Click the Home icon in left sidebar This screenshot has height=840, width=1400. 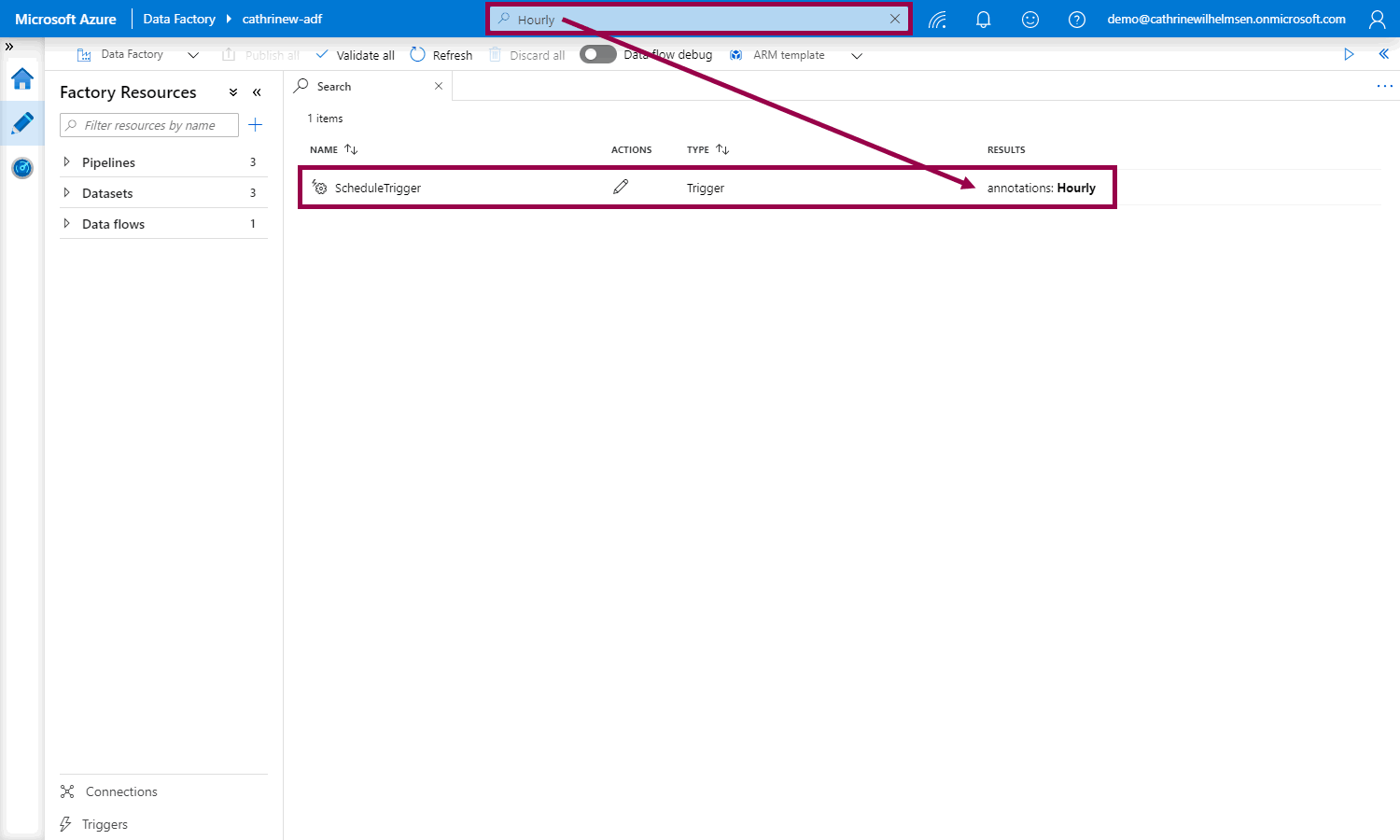[x=22, y=79]
